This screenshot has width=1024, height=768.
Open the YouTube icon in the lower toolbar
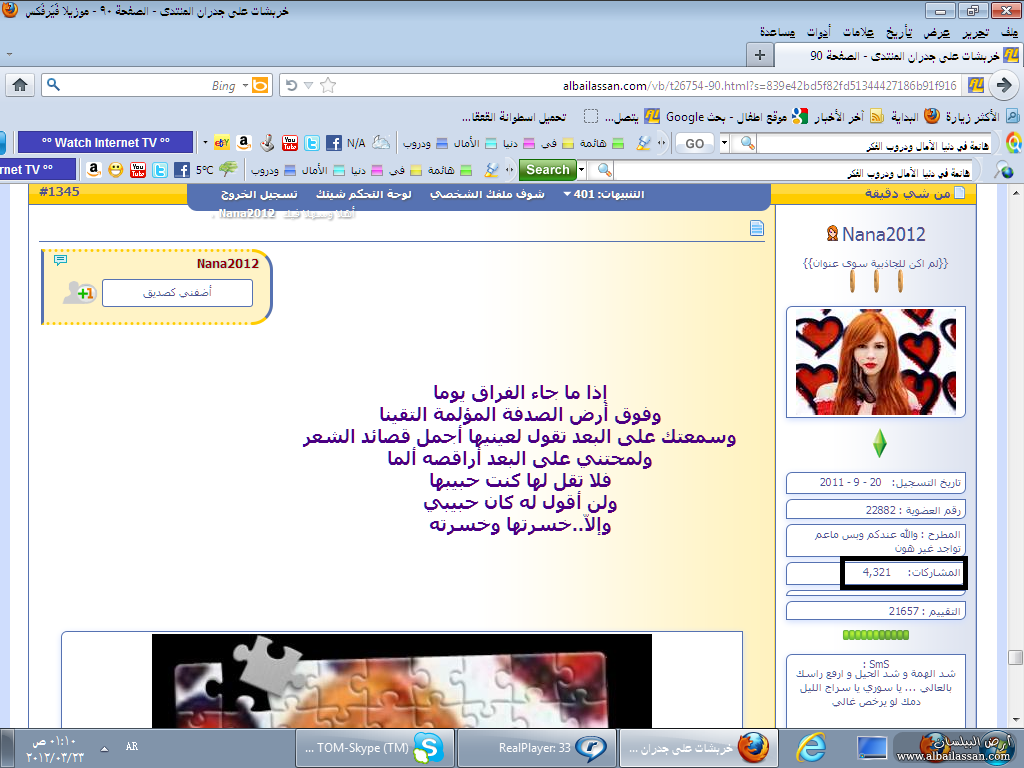tap(138, 170)
